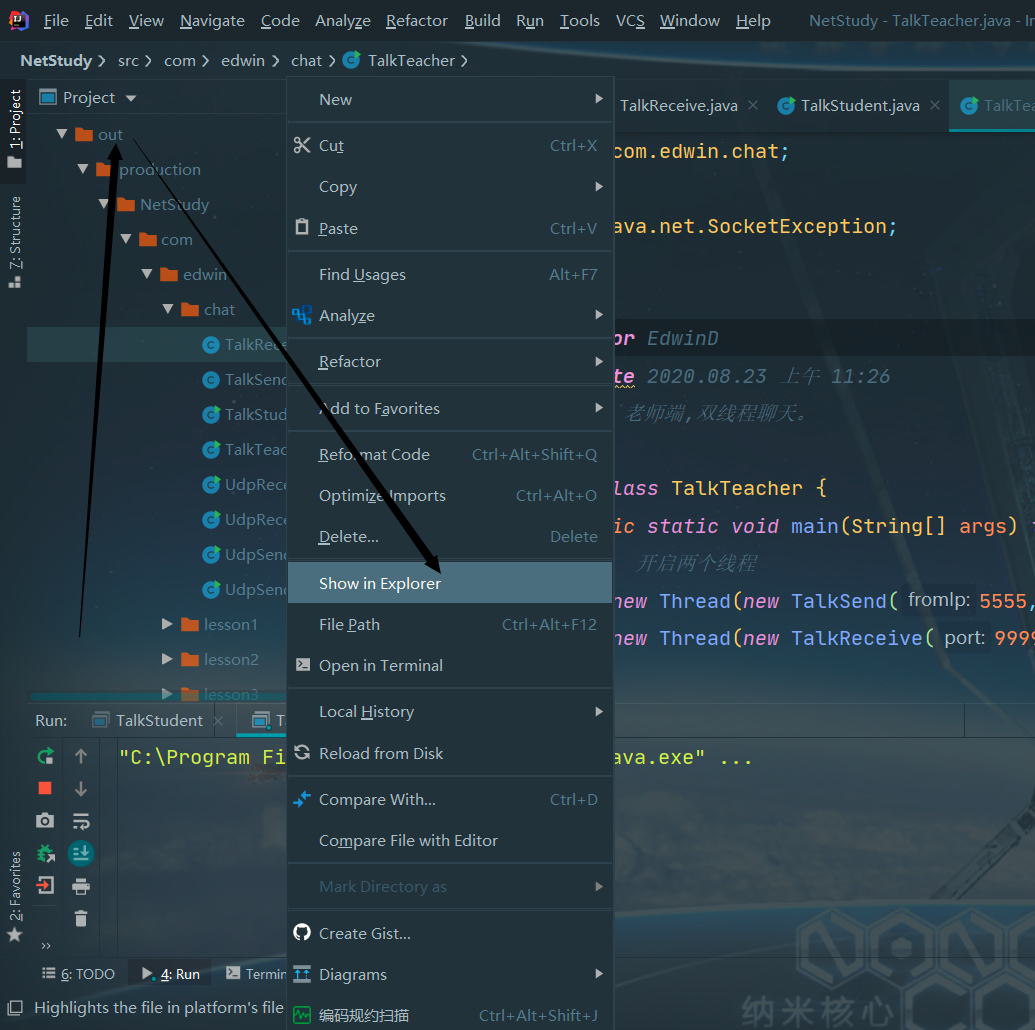Image resolution: width=1035 pixels, height=1030 pixels.
Task: Open the VCS menu
Action: point(630,21)
